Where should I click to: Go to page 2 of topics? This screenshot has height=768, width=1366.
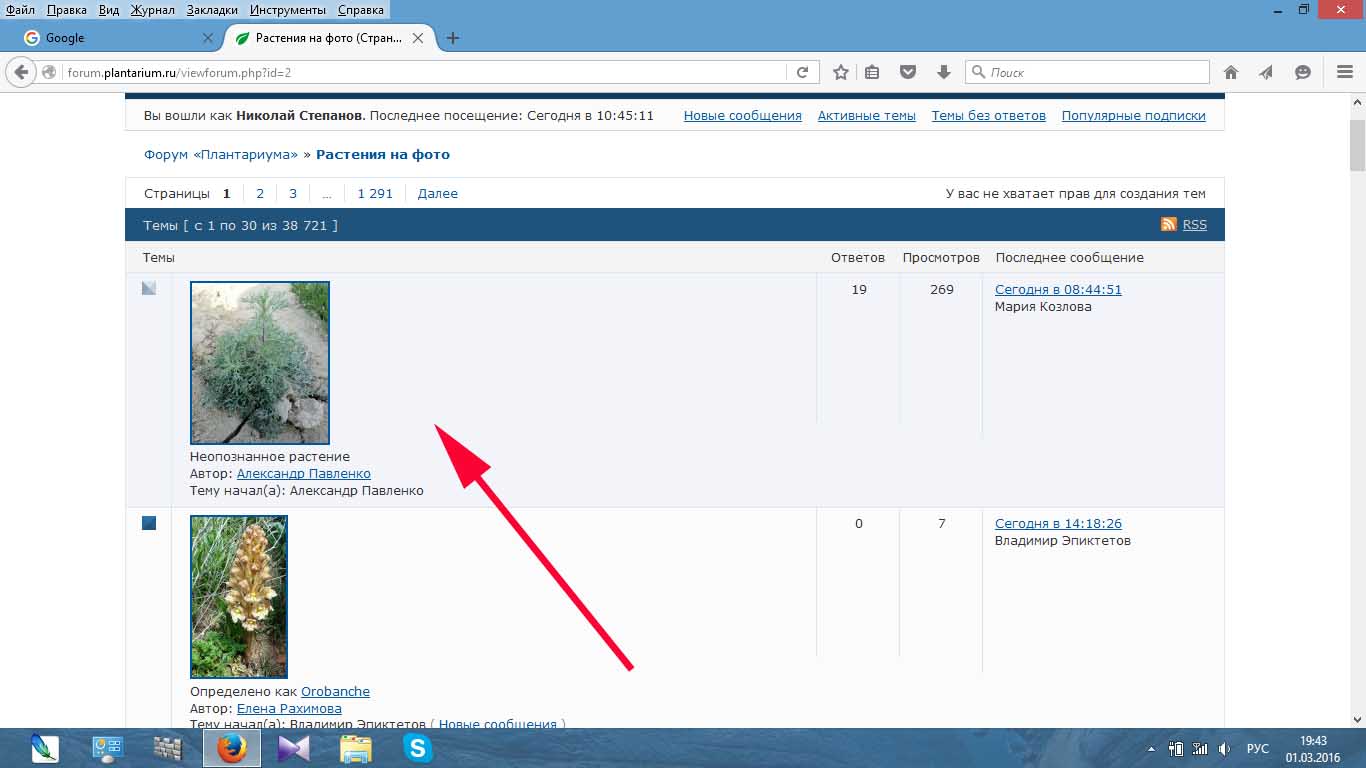pos(260,194)
